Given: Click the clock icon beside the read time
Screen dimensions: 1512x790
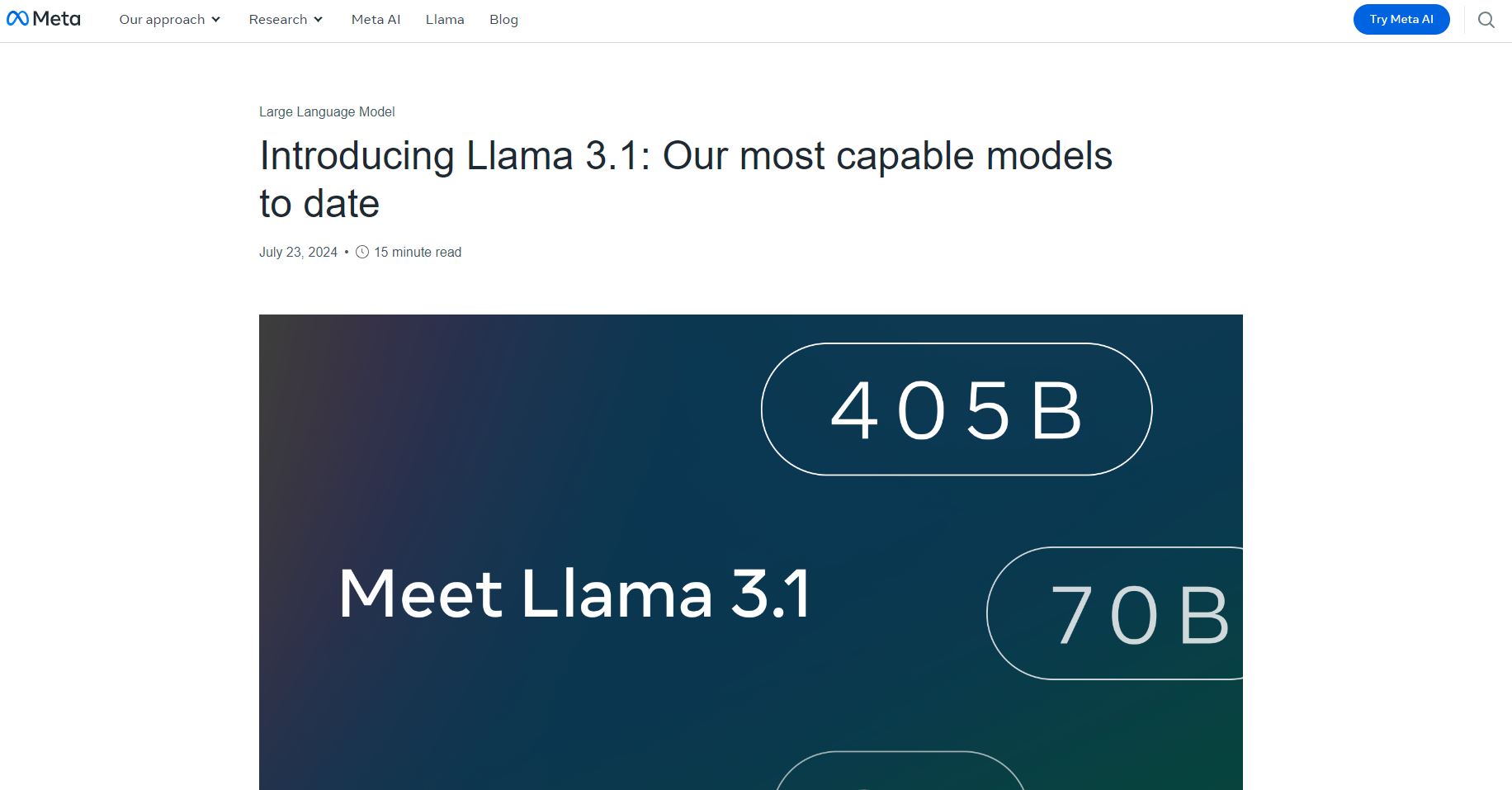Looking at the screenshot, I should click(361, 252).
